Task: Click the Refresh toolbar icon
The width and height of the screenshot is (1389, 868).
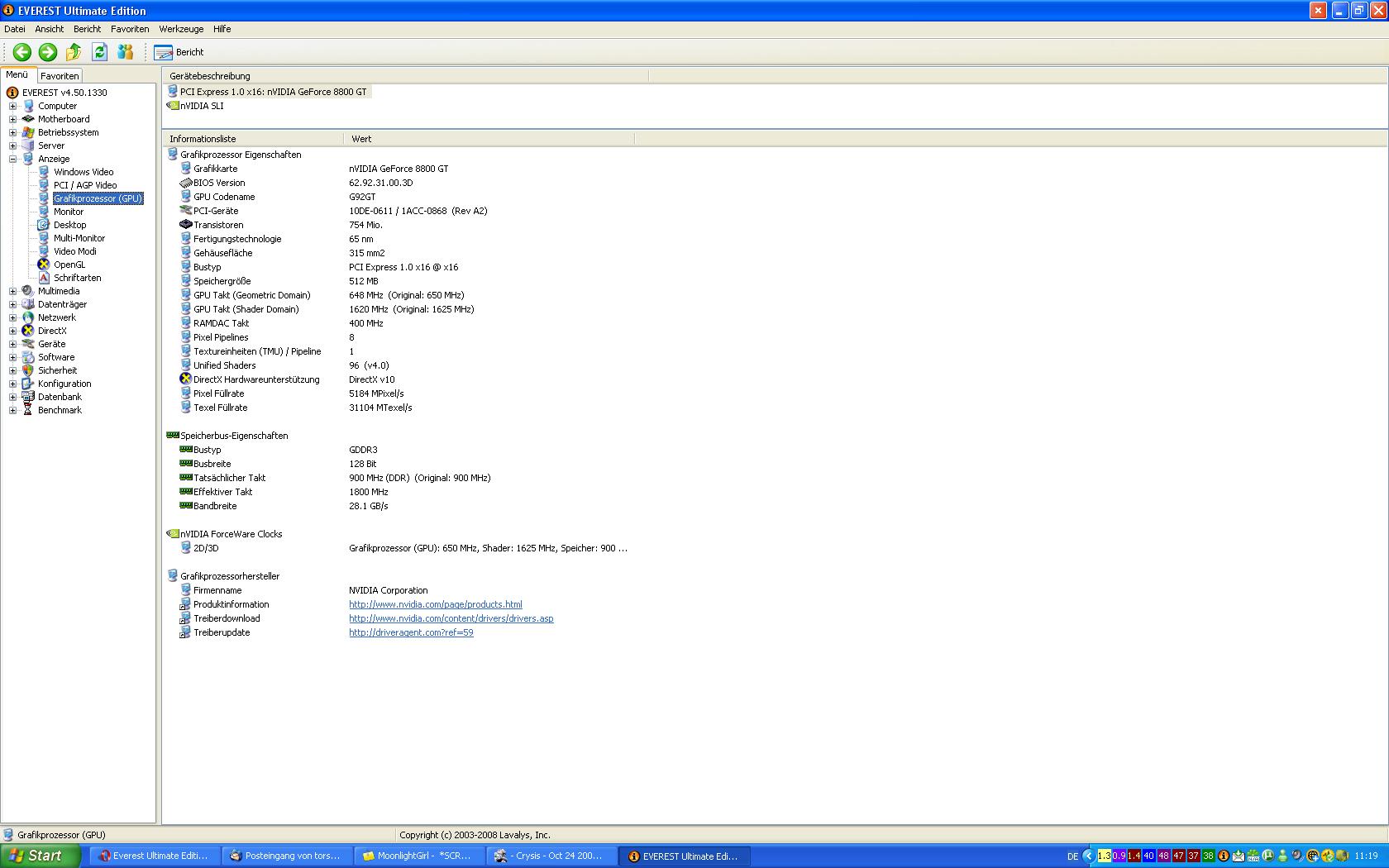Action: (x=99, y=52)
